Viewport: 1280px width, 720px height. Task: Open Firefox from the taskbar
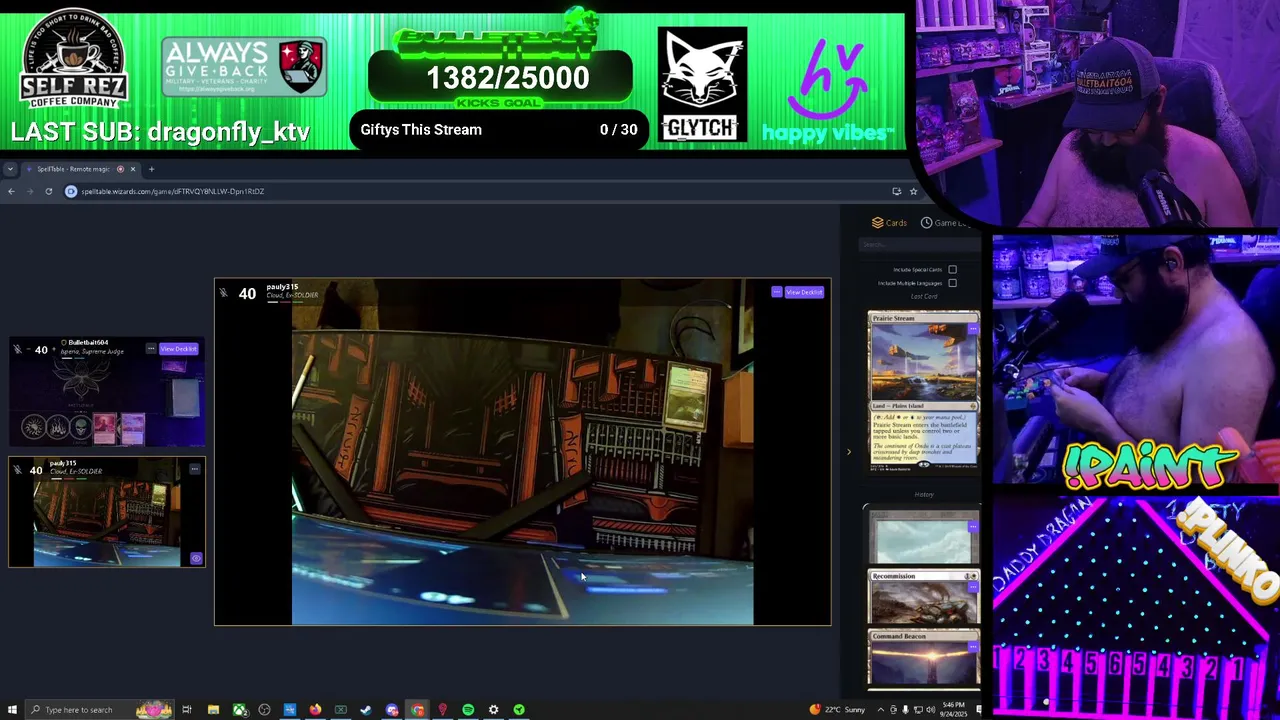(315, 710)
